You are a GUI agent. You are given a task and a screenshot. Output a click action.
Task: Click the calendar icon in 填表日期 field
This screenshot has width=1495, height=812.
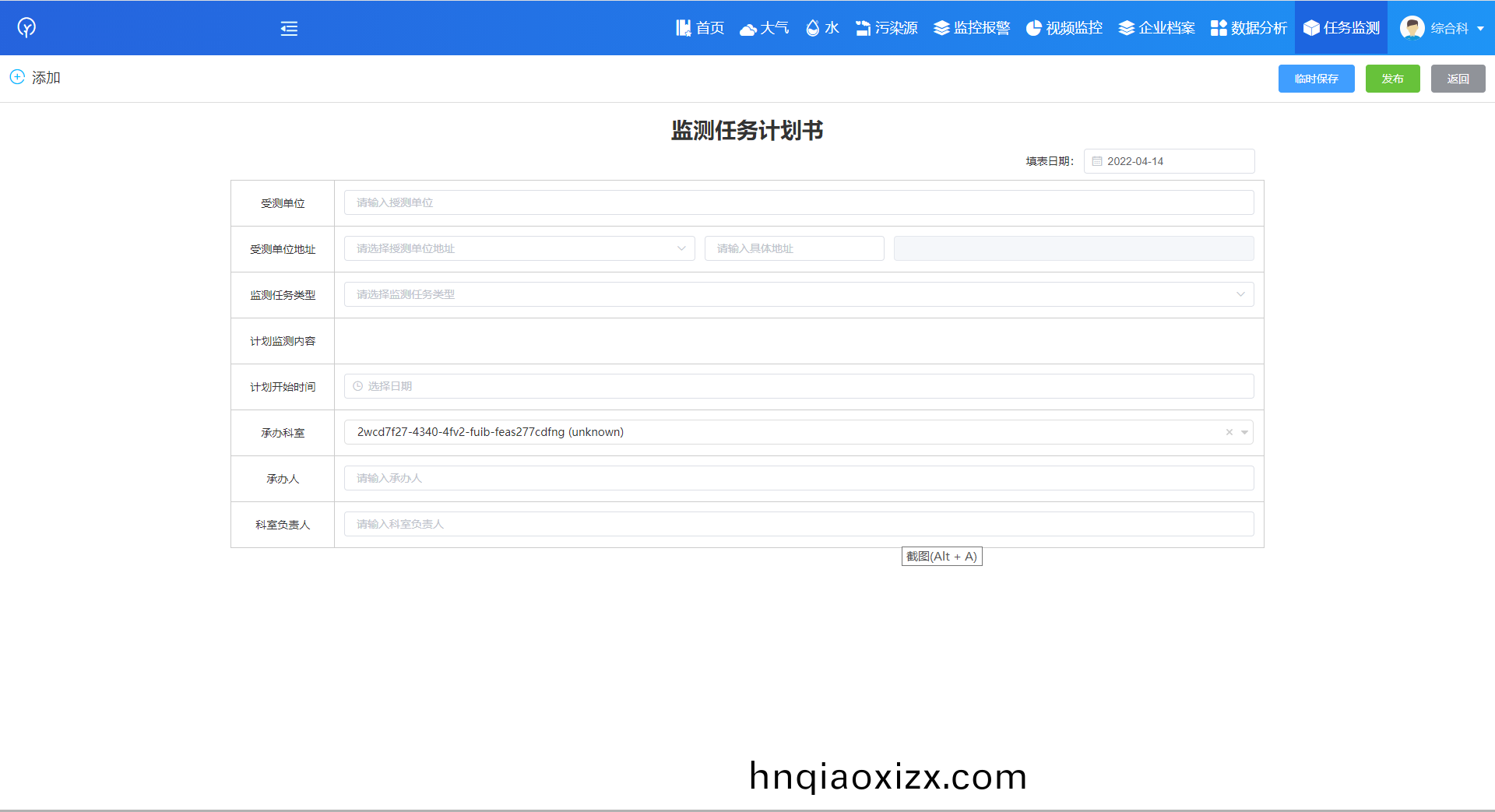pos(1097,161)
